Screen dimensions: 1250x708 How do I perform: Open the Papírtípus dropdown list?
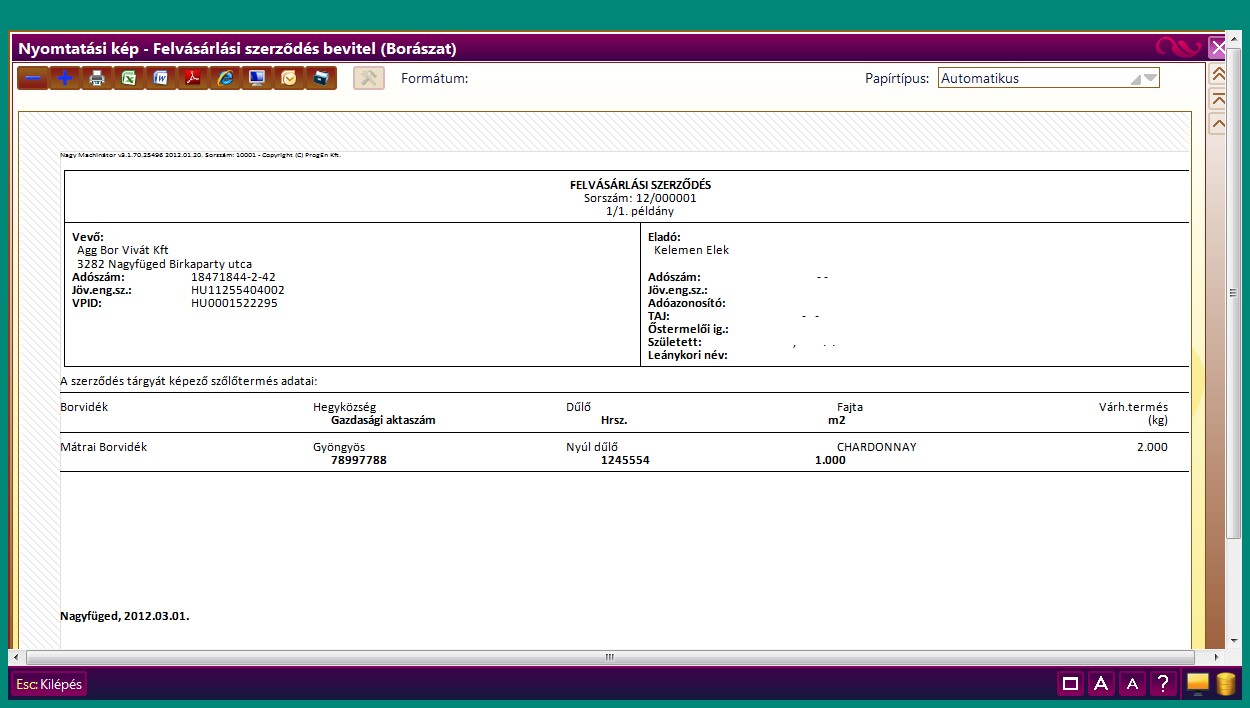pyautogui.click(x=1149, y=78)
